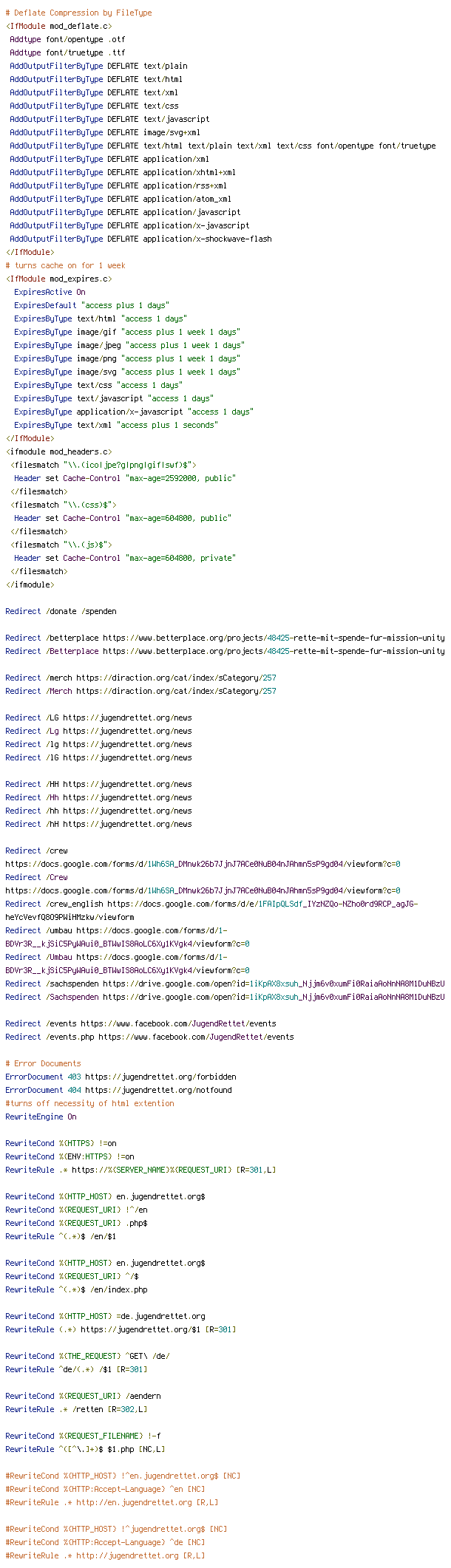This screenshot has height=1568, width=451.
Task: Click the 'DEFLATE application/rss+xml' line
Action: click(x=118, y=186)
